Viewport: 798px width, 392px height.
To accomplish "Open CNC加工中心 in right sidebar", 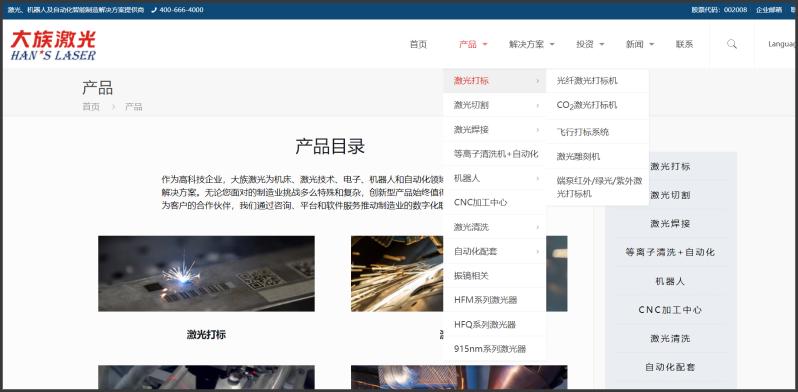I will 671,310.
